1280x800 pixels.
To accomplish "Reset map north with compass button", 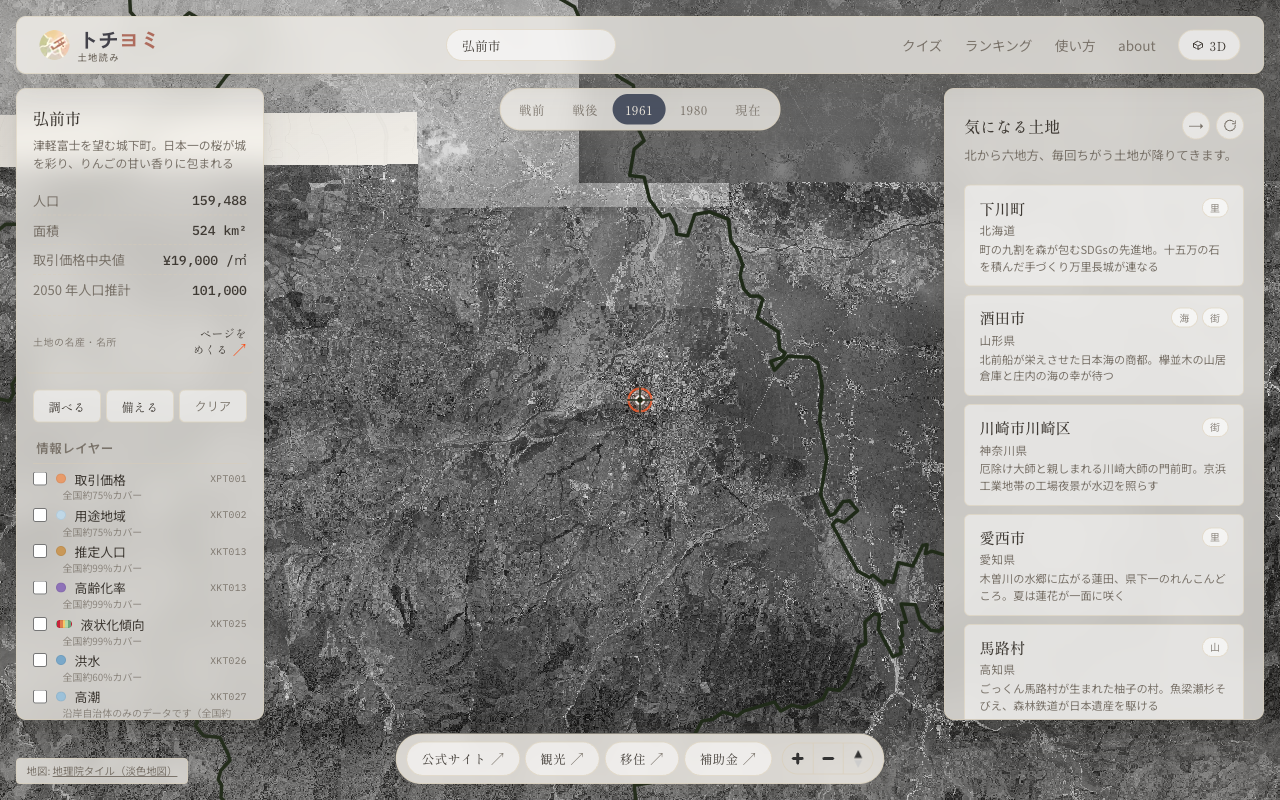I will 857,759.
